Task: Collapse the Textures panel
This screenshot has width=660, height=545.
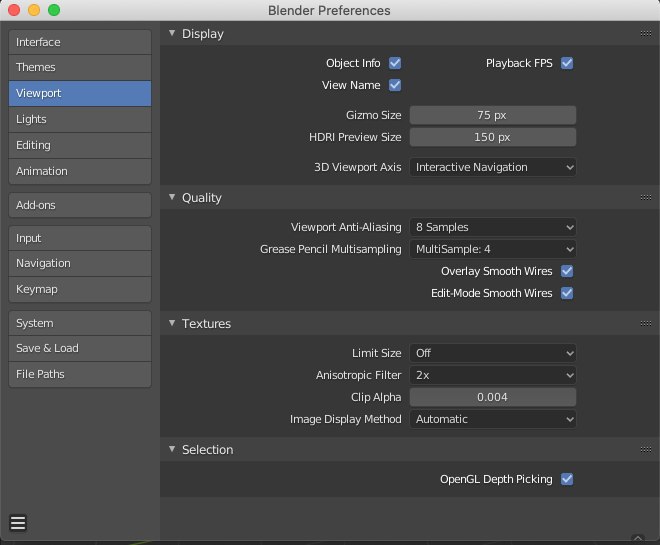Action: (x=172, y=323)
